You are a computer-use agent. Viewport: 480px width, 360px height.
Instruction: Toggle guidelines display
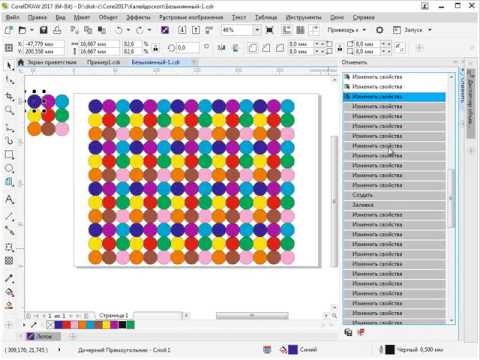pyautogui.click(x=314, y=30)
